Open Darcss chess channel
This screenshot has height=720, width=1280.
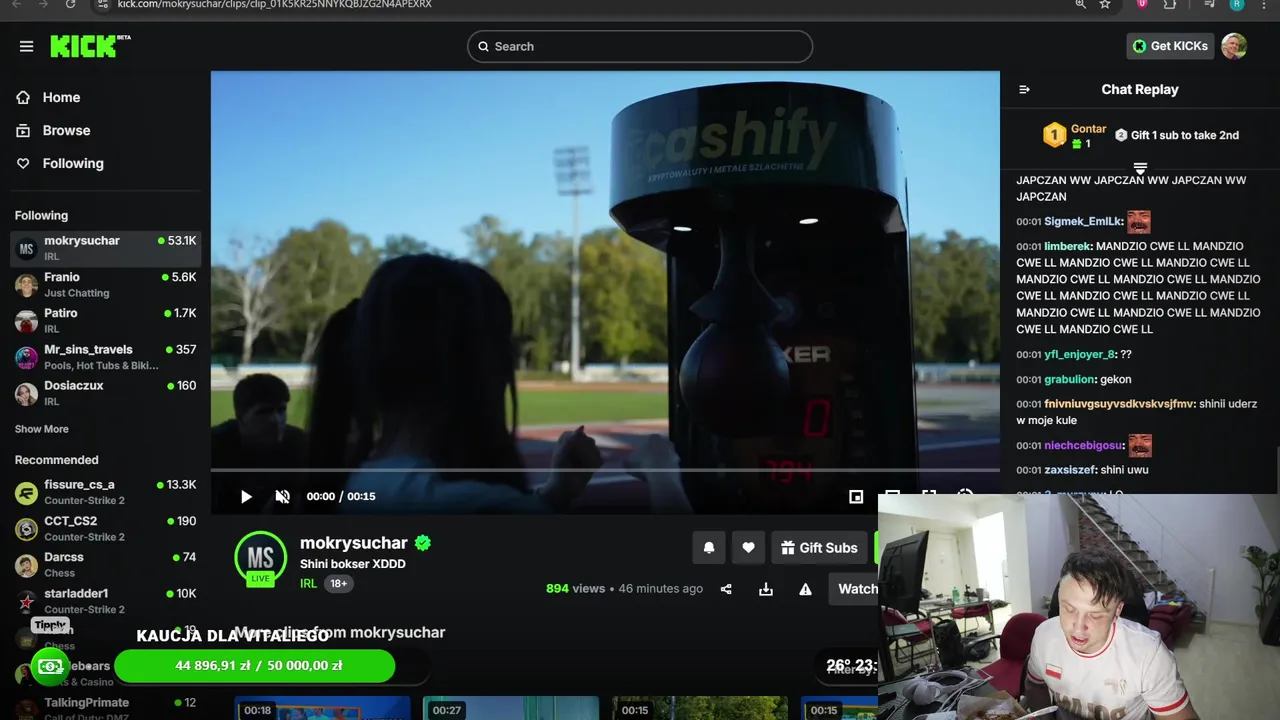coord(105,564)
